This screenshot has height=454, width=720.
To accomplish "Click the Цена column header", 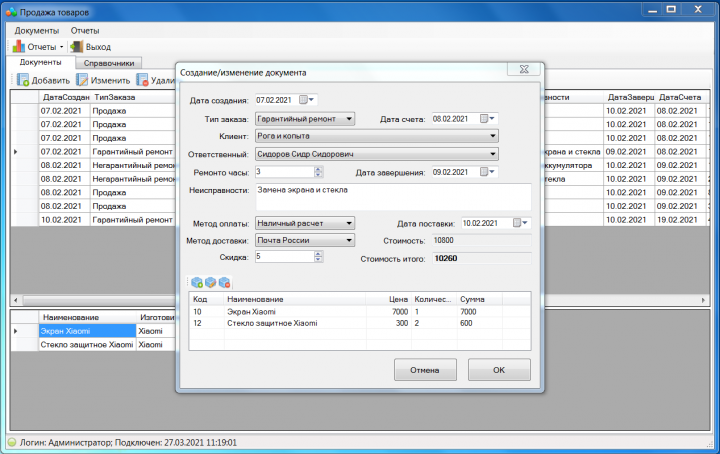I will point(389,299).
